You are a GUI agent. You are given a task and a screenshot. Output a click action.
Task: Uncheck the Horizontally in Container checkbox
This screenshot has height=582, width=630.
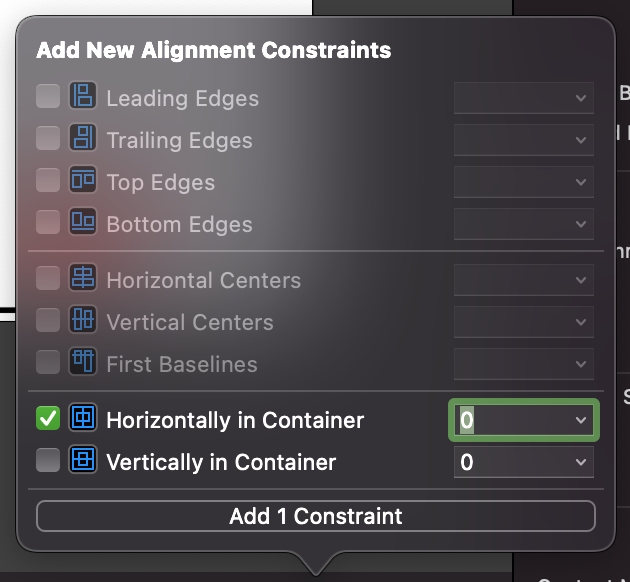click(x=48, y=419)
